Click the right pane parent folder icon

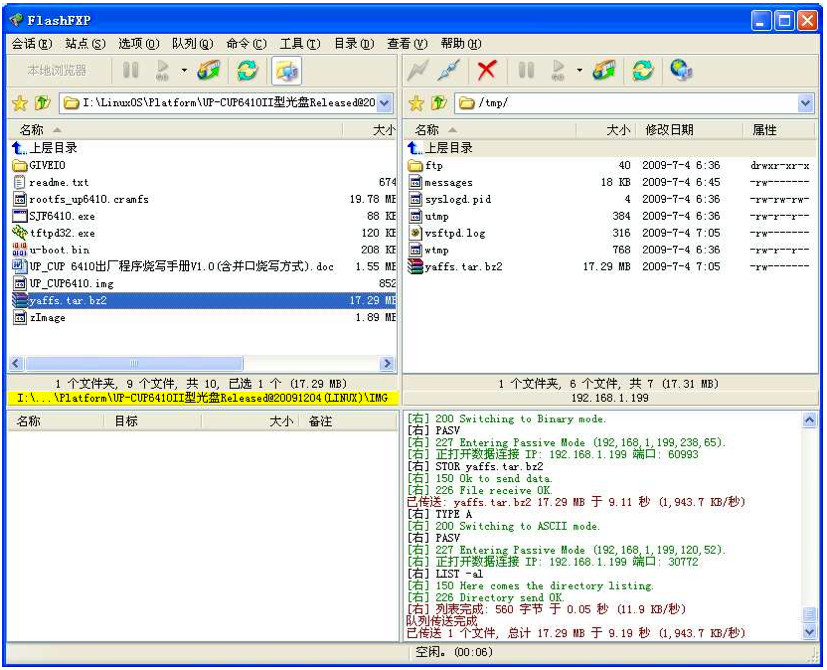(439, 103)
